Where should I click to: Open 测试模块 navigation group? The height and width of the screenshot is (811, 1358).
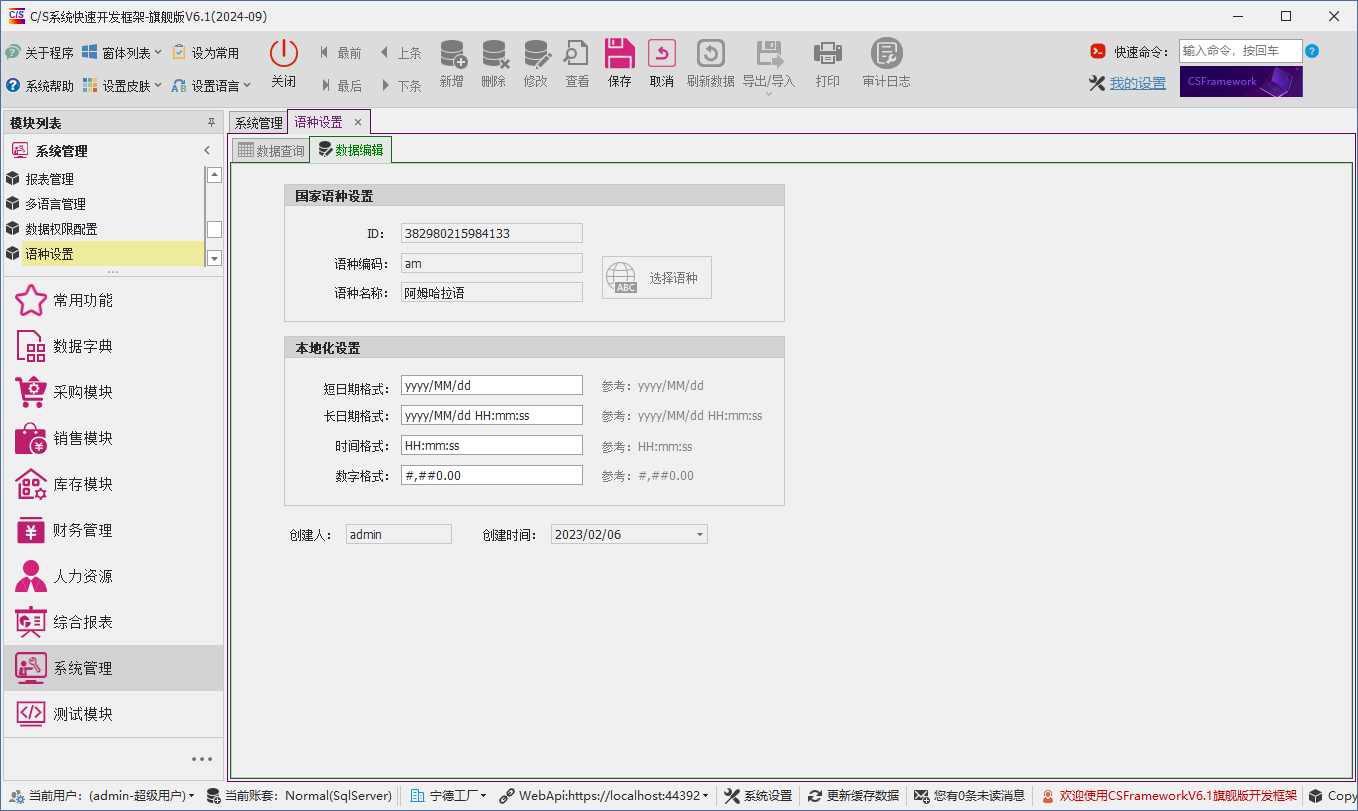point(113,714)
